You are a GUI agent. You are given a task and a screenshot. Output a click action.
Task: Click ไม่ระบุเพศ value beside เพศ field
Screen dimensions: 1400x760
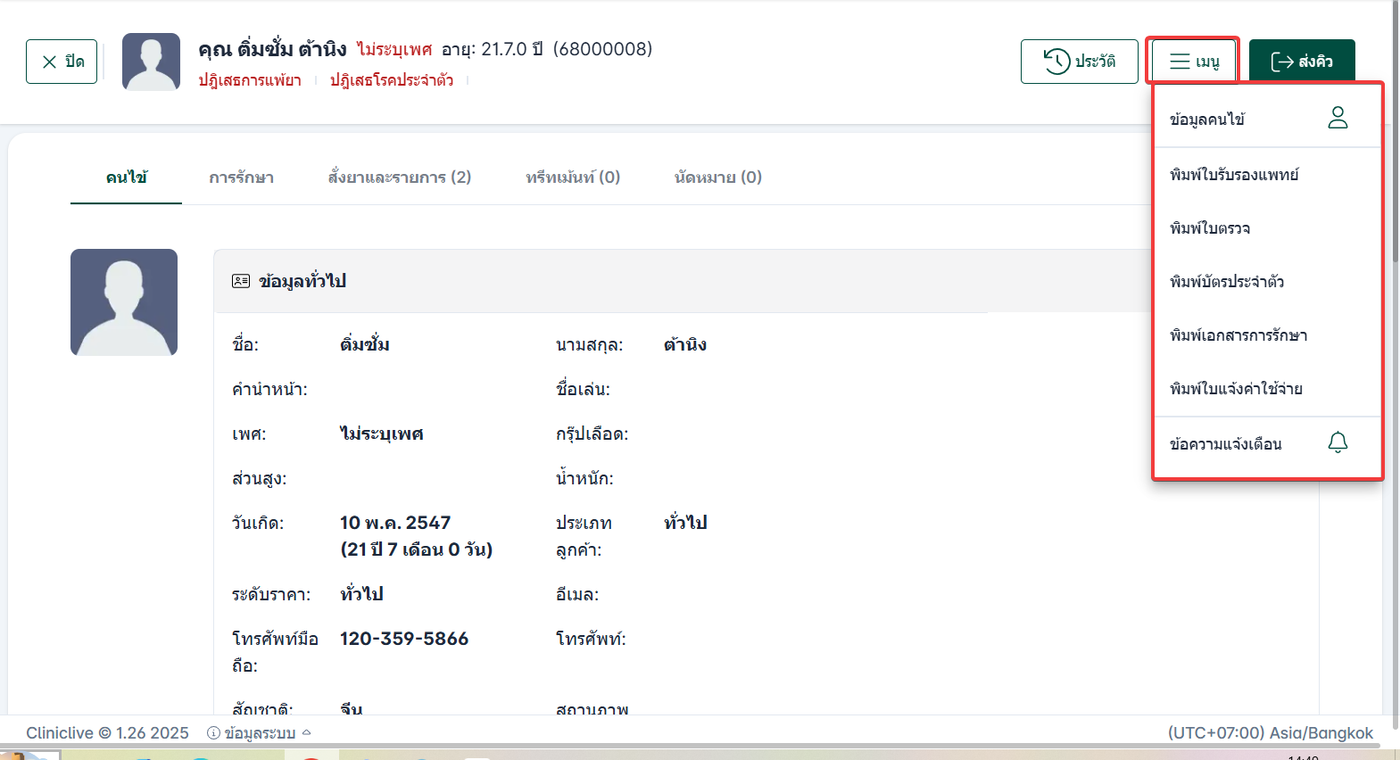tap(382, 434)
